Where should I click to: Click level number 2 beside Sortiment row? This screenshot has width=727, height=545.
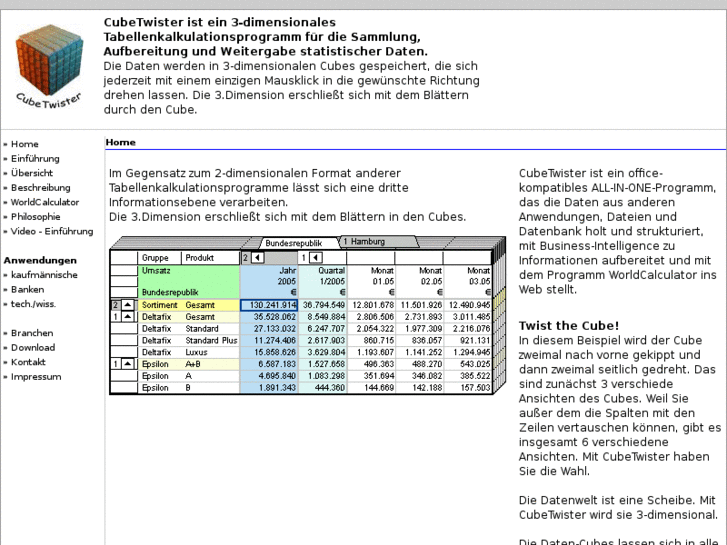[x=116, y=305]
